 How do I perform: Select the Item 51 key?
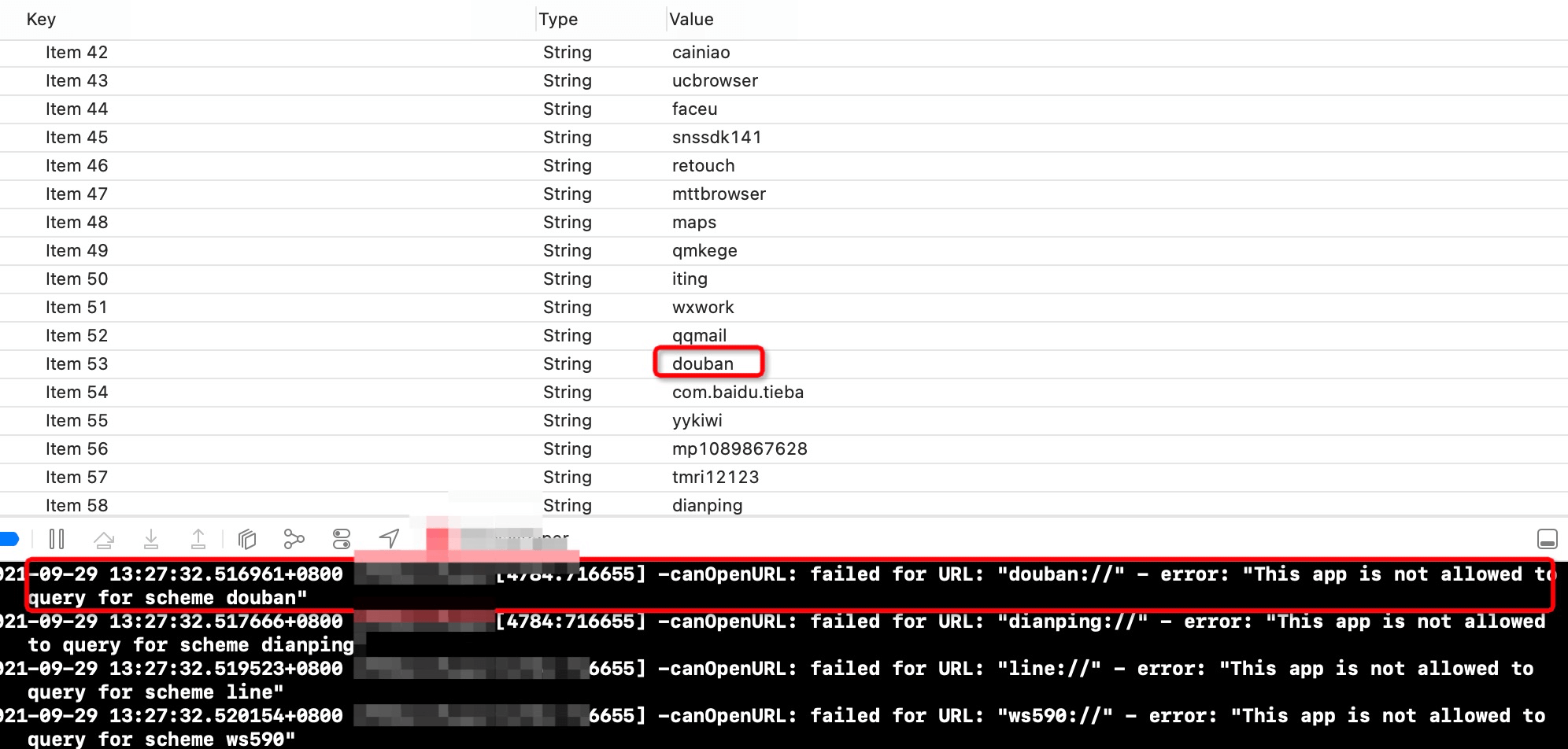(76, 308)
